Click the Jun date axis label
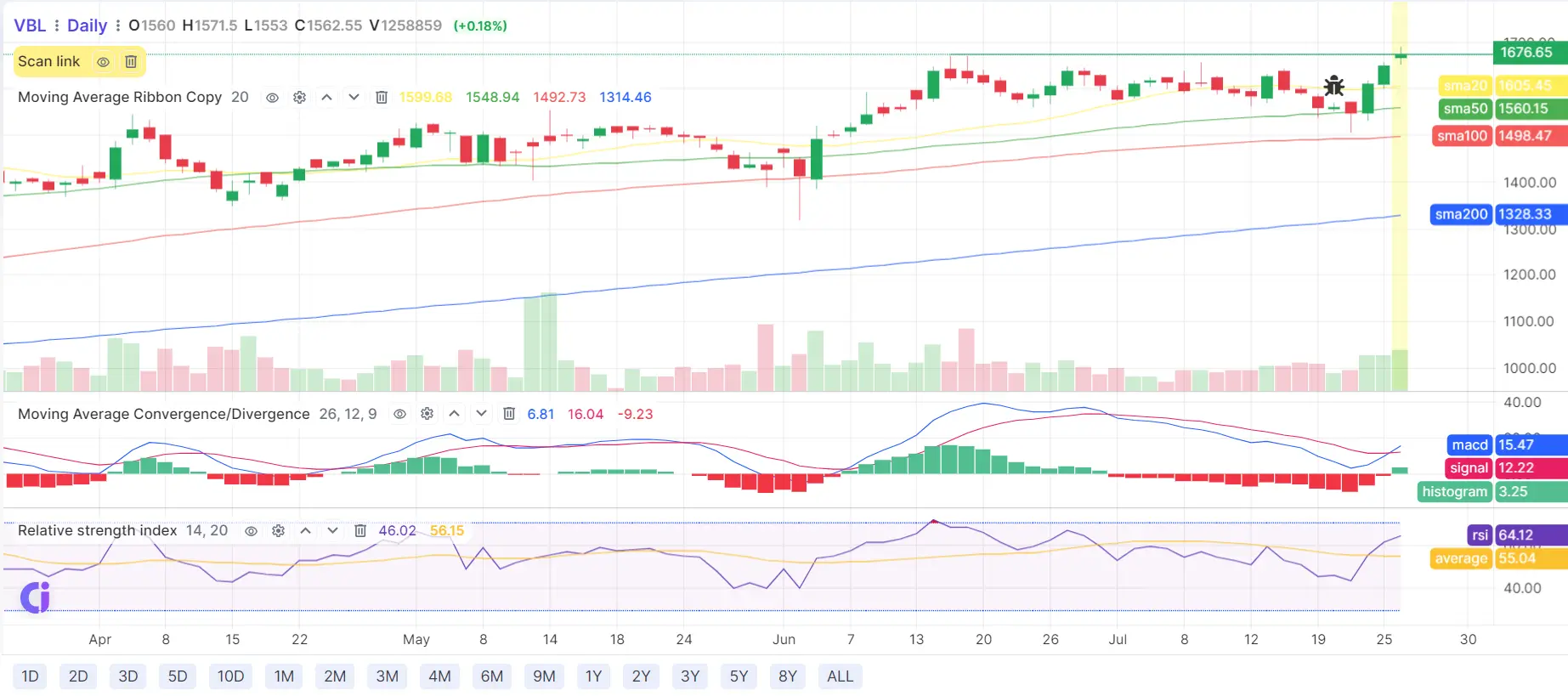Image resolution: width=1568 pixels, height=696 pixels. 784,639
